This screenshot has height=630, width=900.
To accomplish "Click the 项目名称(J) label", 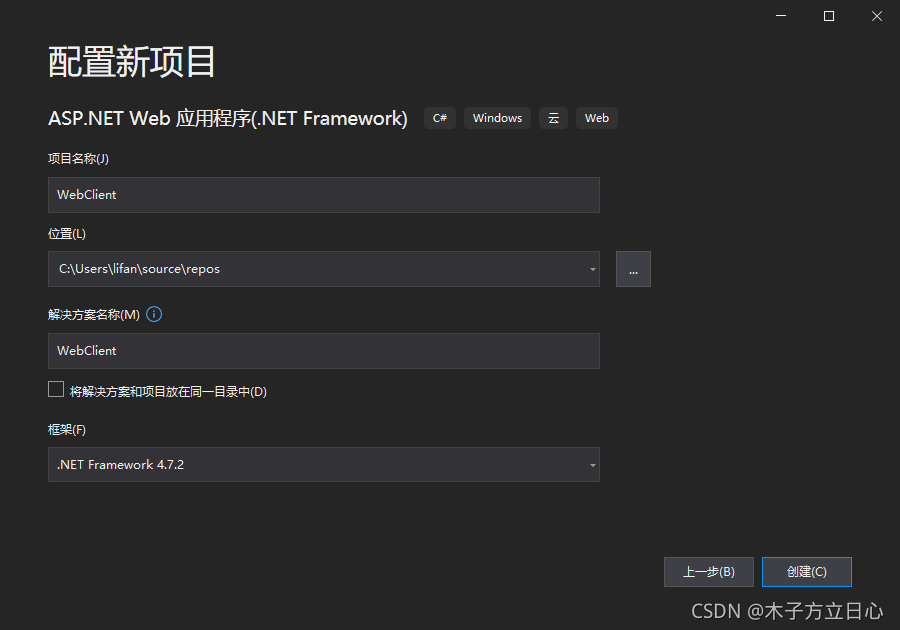I will pos(76,157).
